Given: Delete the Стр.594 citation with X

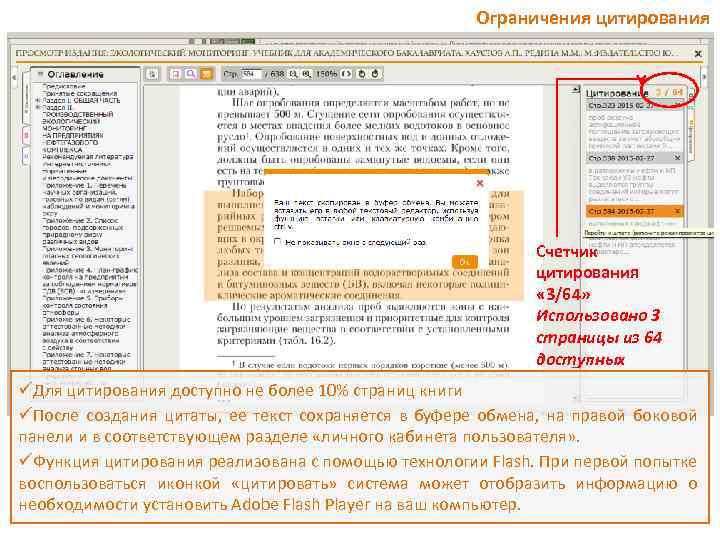Looking at the screenshot, I should [x=678, y=211].
